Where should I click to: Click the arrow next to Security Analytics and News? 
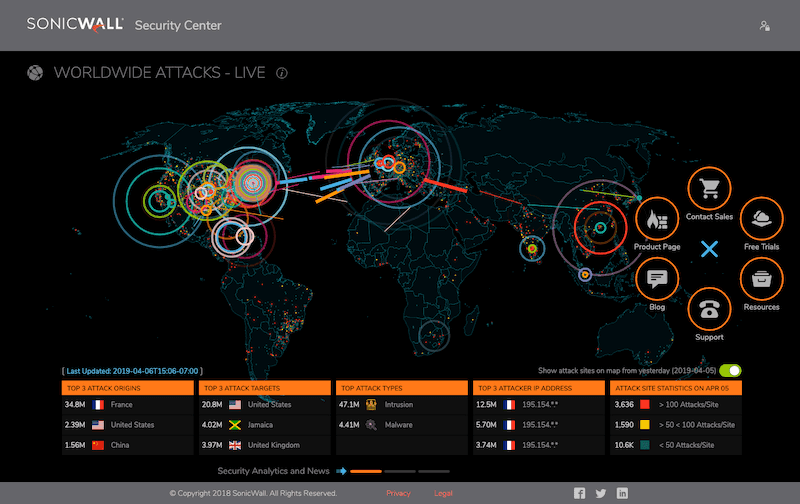(x=341, y=470)
